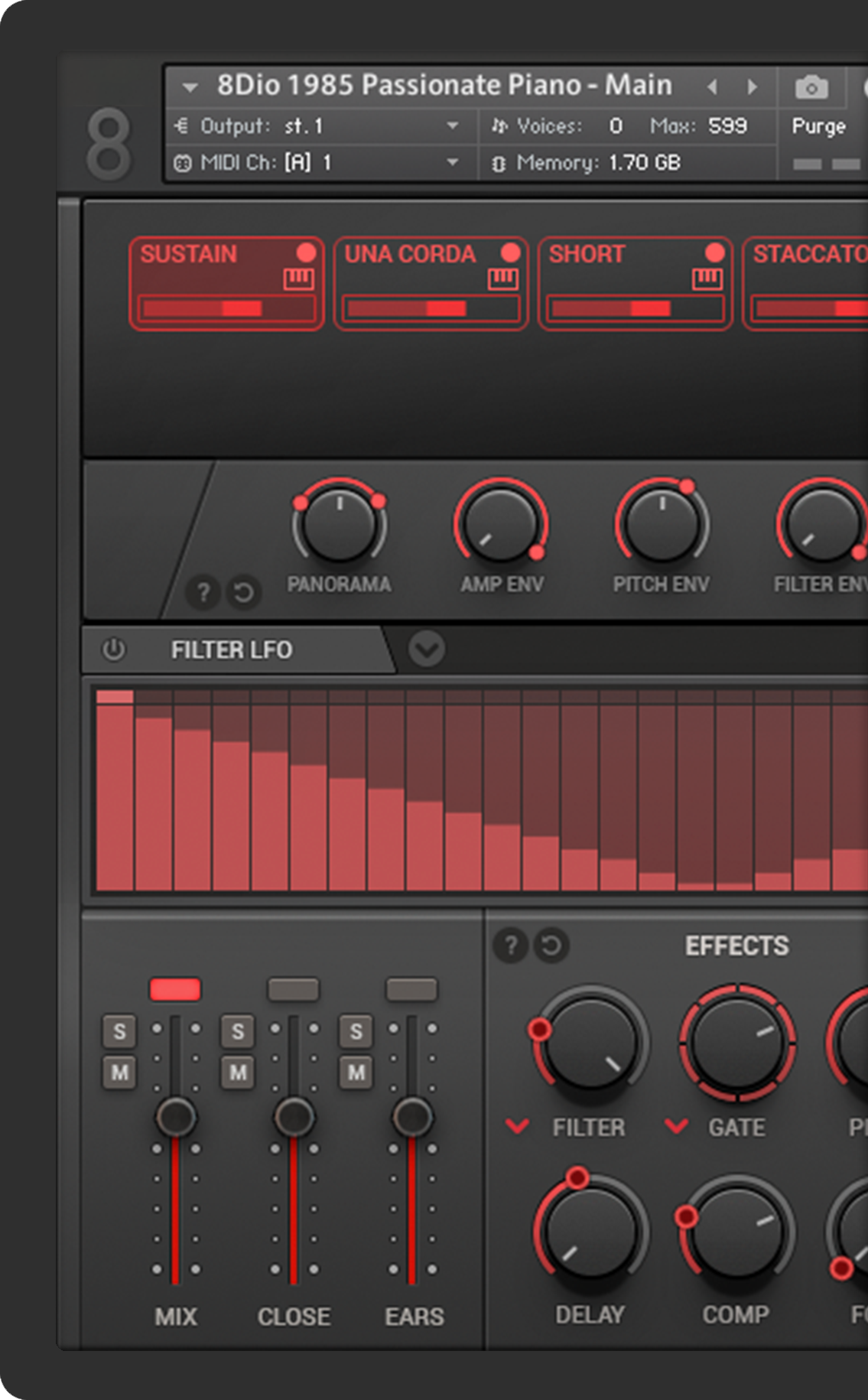The height and width of the screenshot is (1400, 868).
Task: Enable the EARS microphone channel
Action: coord(412,989)
